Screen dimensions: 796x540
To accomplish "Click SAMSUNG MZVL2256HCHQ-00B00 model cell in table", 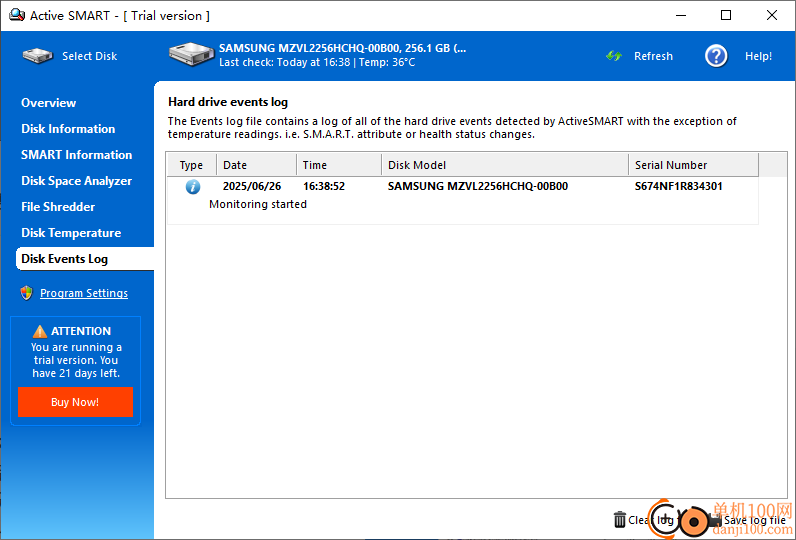I will click(478, 186).
